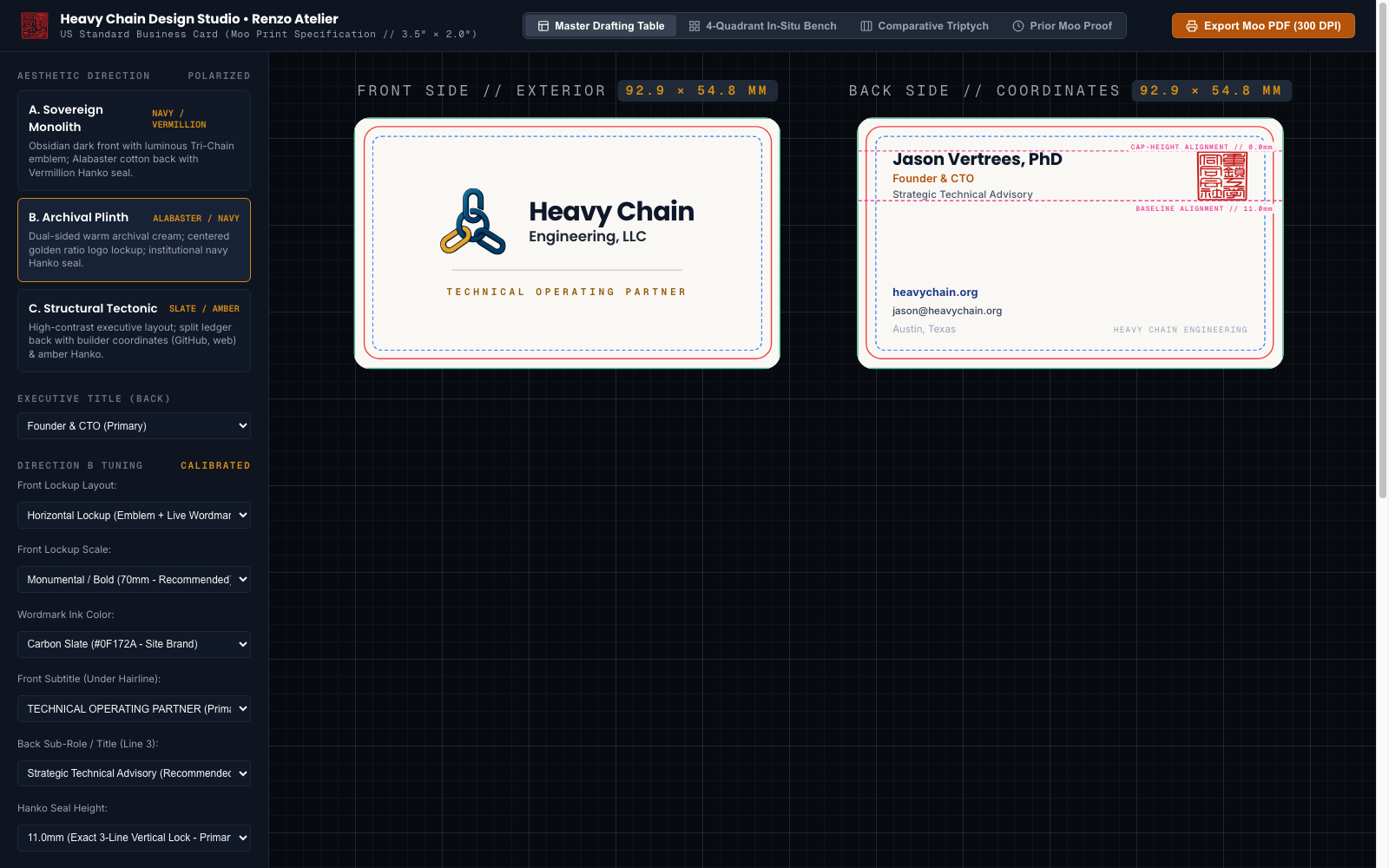Image resolution: width=1389 pixels, height=868 pixels.
Task: Click the Founder & CTO title on back card
Action: tap(933, 179)
